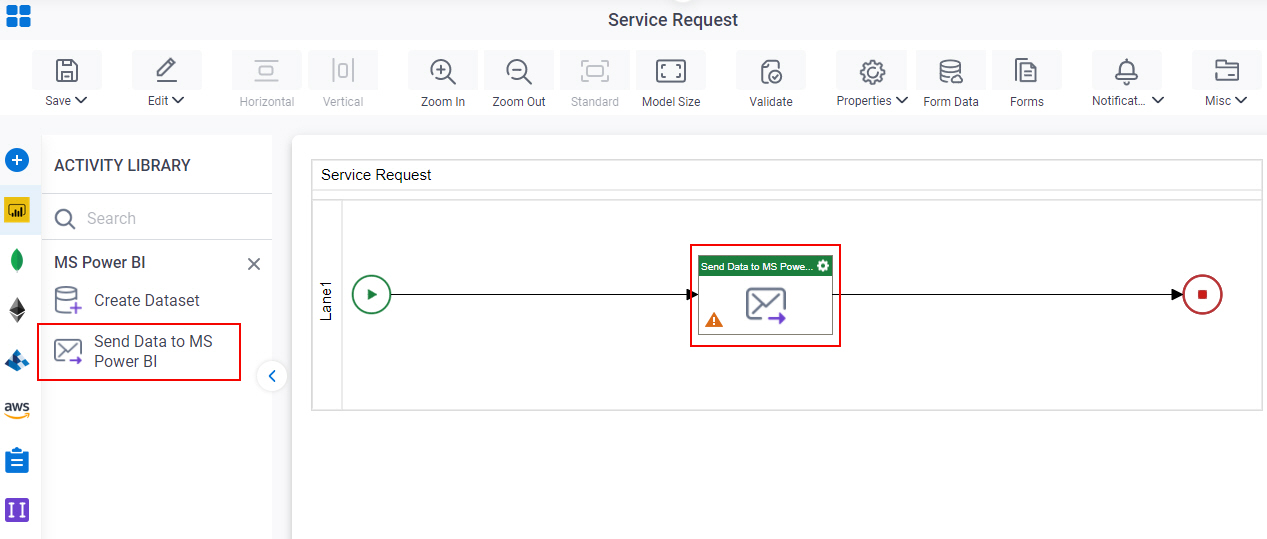Click the red end event node

[x=1202, y=294]
